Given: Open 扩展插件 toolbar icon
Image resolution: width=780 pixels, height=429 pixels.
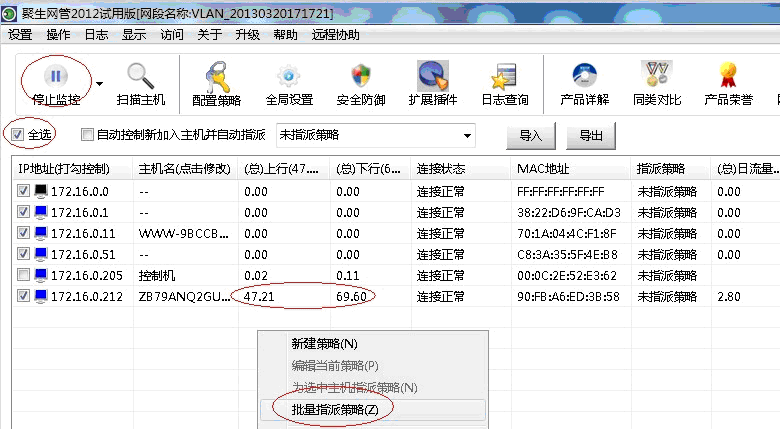Looking at the screenshot, I should click(433, 76).
